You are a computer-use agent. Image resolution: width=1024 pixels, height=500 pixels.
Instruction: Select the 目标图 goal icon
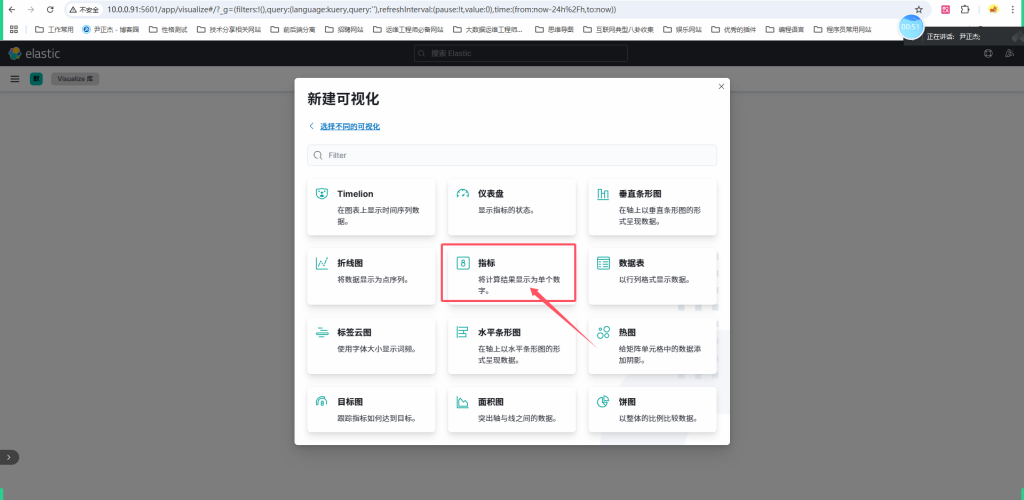pos(322,401)
